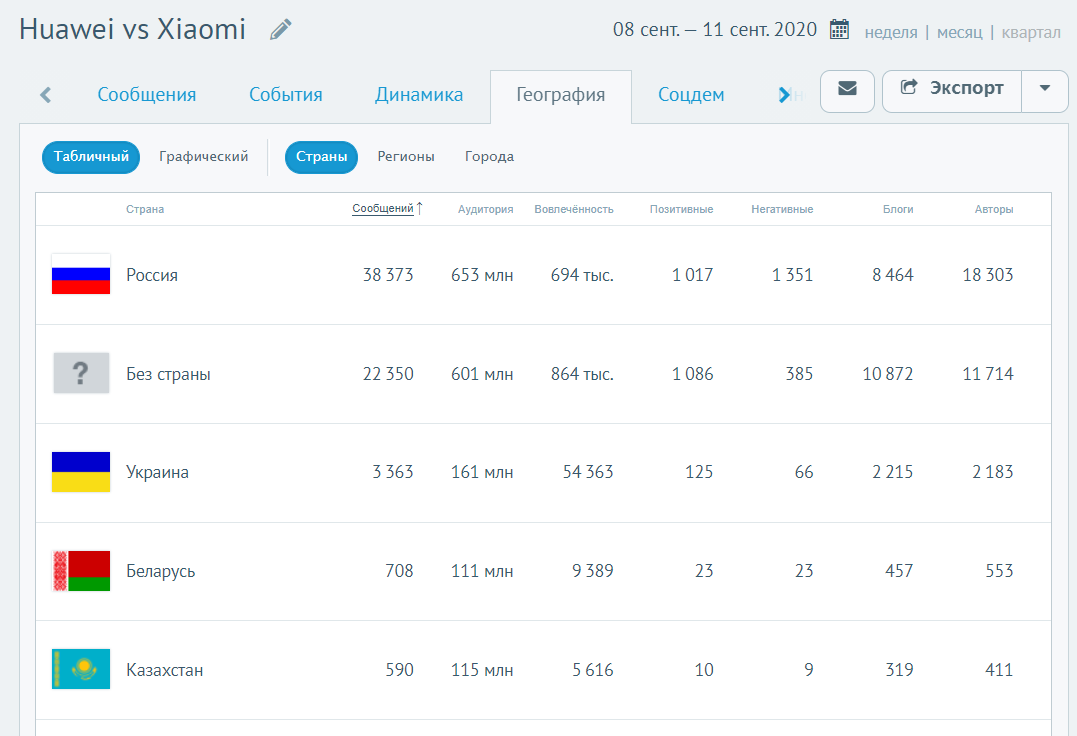Viewport: 1077px width, 736px height.
Task: Select the География tab
Action: click(560, 95)
